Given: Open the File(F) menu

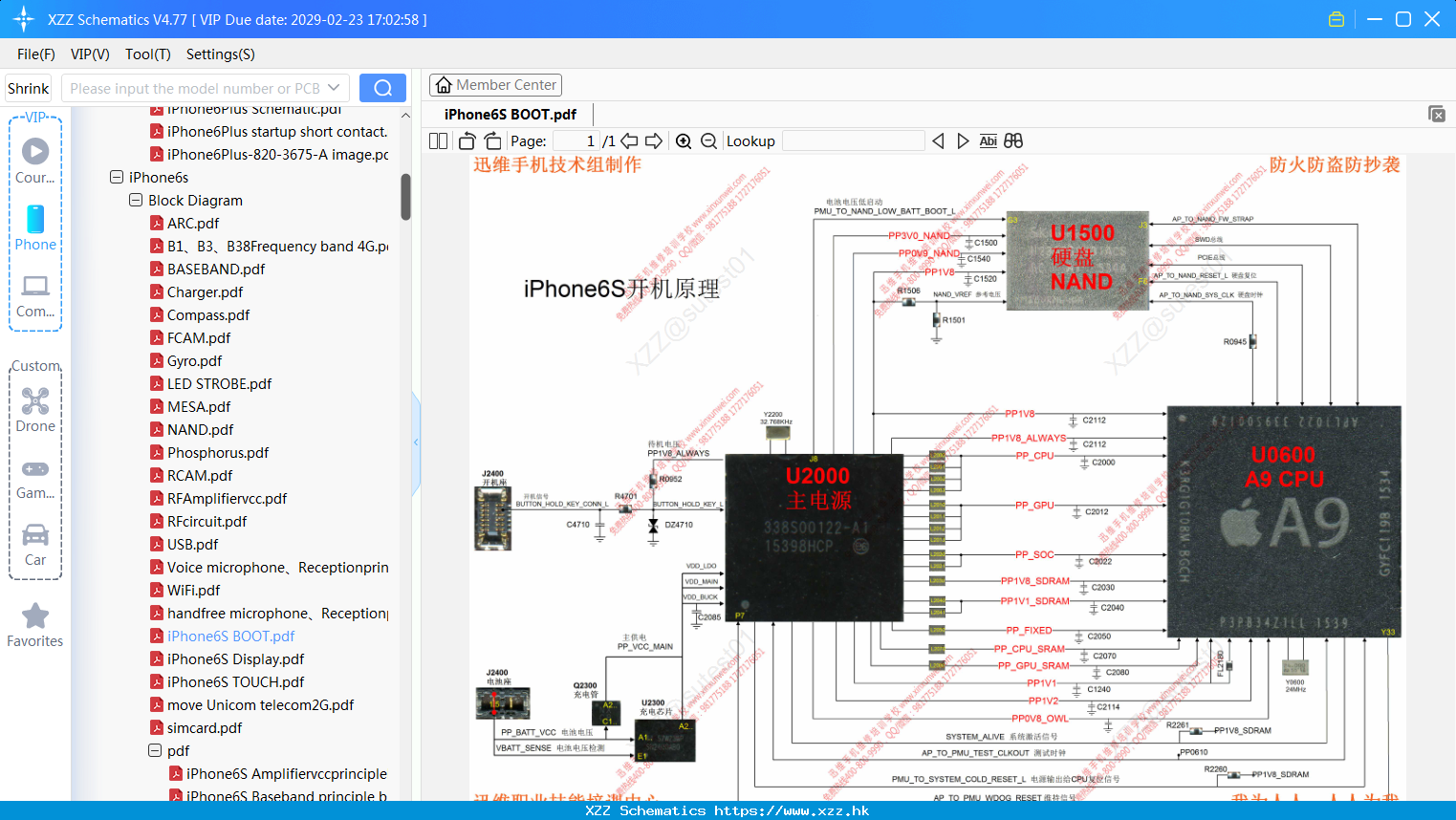Looking at the screenshot, I should [36, 54].
